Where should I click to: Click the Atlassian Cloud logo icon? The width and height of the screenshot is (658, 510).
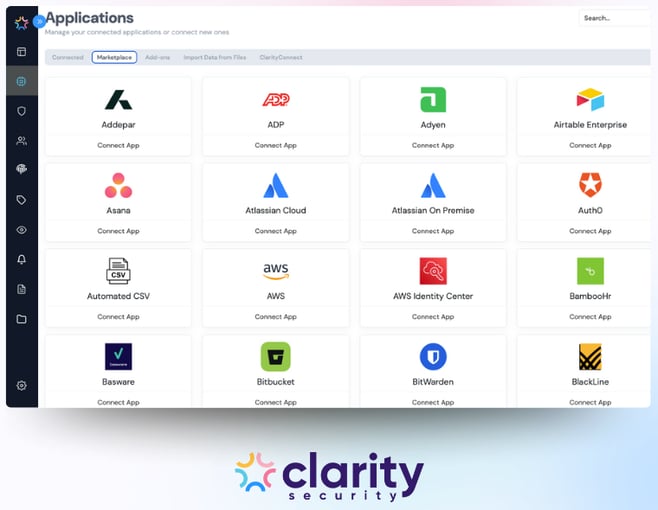[276, 185]
